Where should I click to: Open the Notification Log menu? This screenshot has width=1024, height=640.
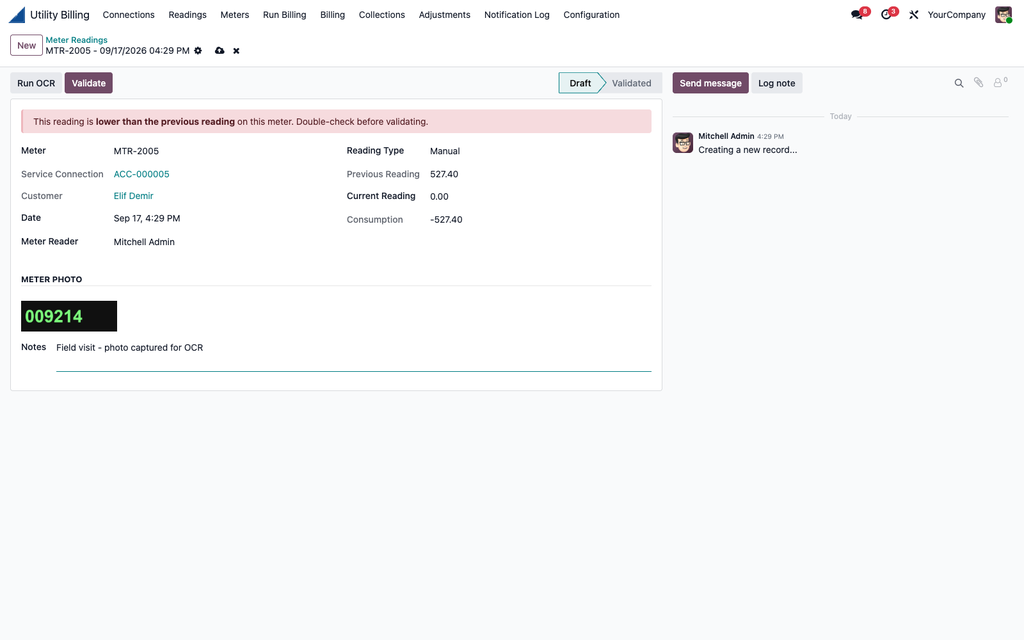(517, 14)
